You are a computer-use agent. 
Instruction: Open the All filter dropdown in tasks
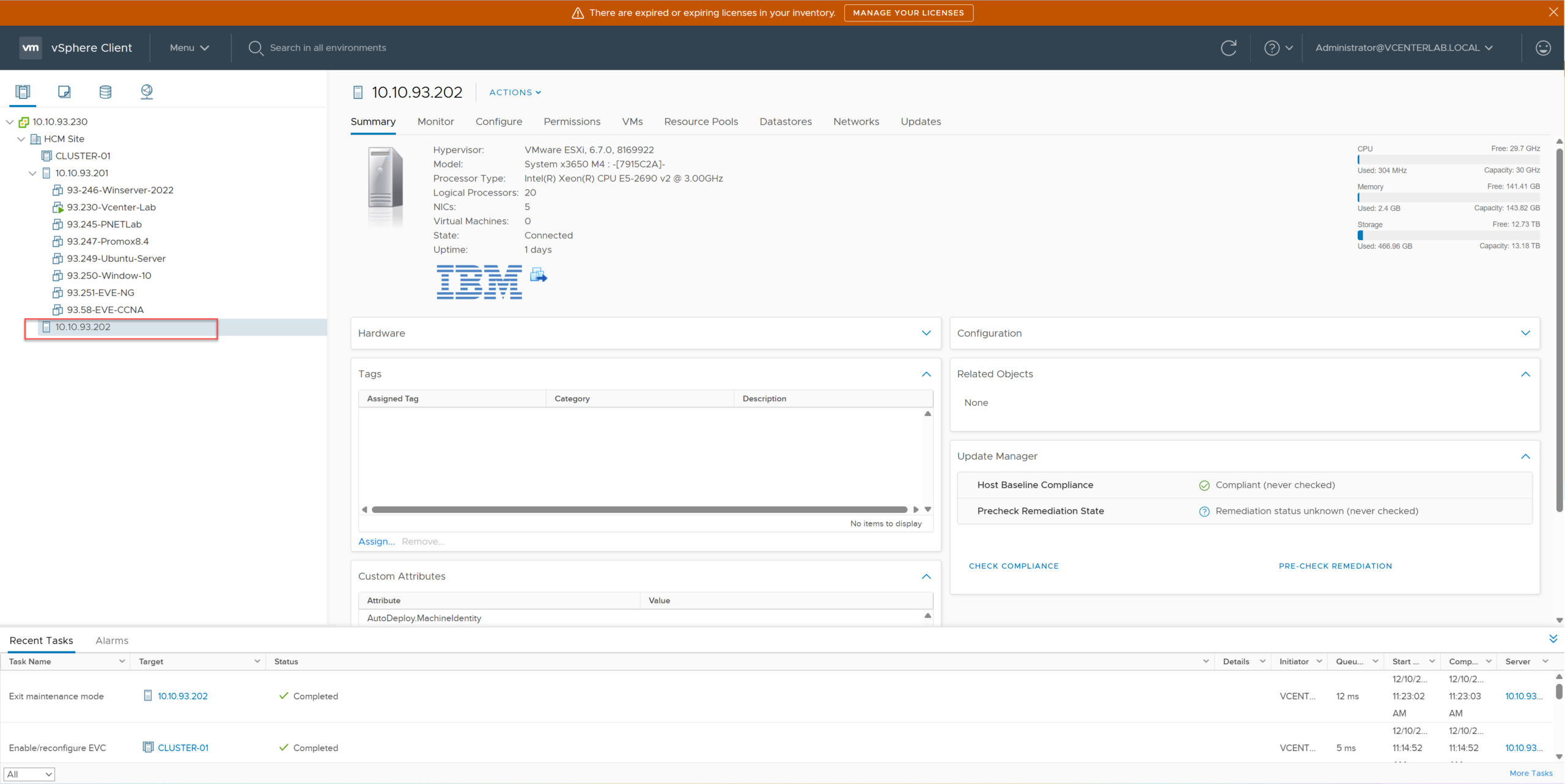click(x=29, y=774)
